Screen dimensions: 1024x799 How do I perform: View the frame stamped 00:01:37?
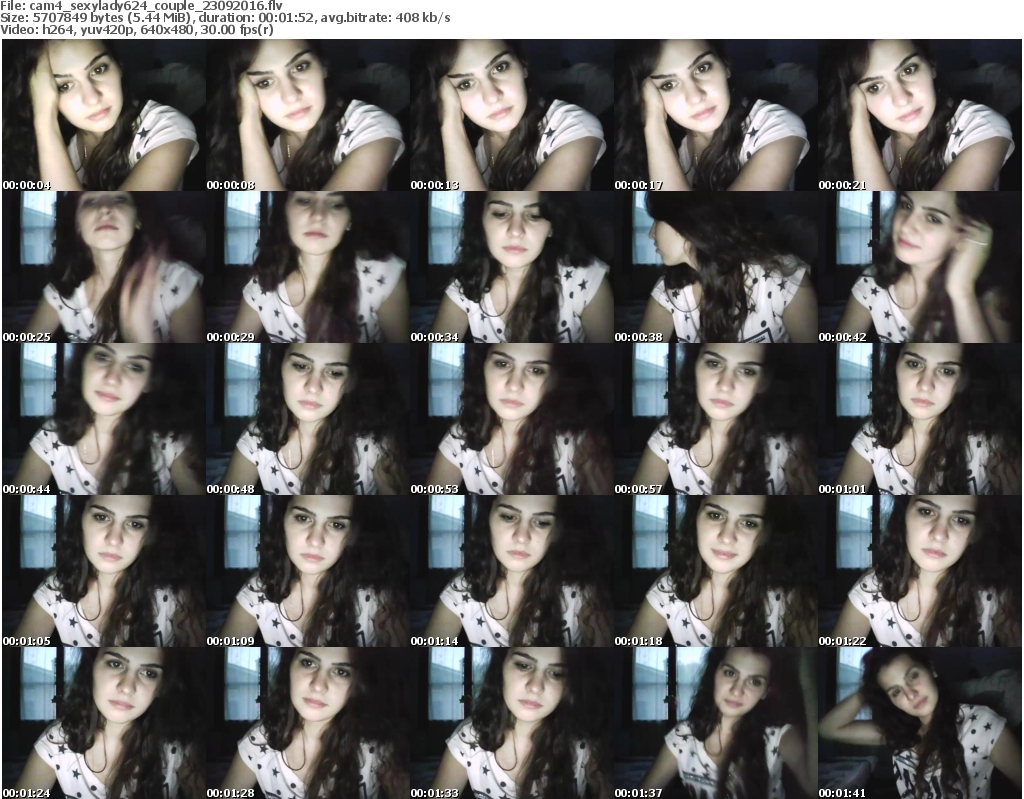(716, 723)
